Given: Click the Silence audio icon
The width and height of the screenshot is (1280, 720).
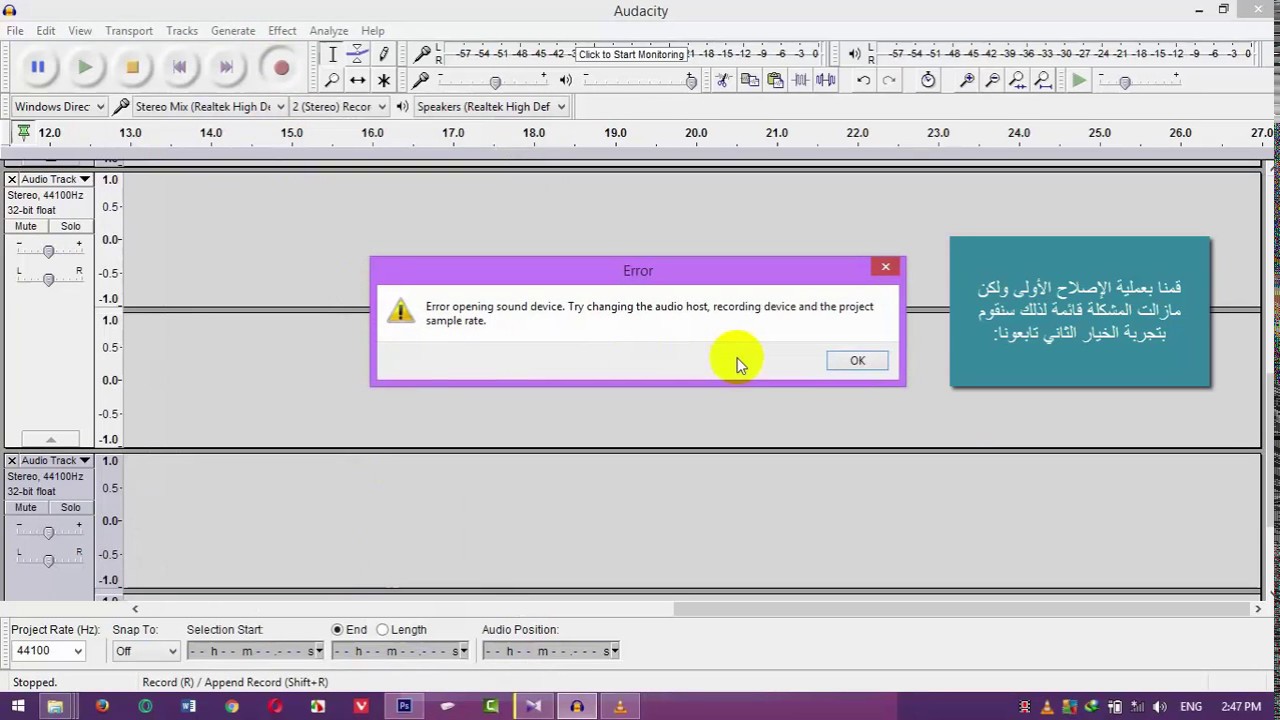Looking at the screenshot, I should (x=826, y=80).
